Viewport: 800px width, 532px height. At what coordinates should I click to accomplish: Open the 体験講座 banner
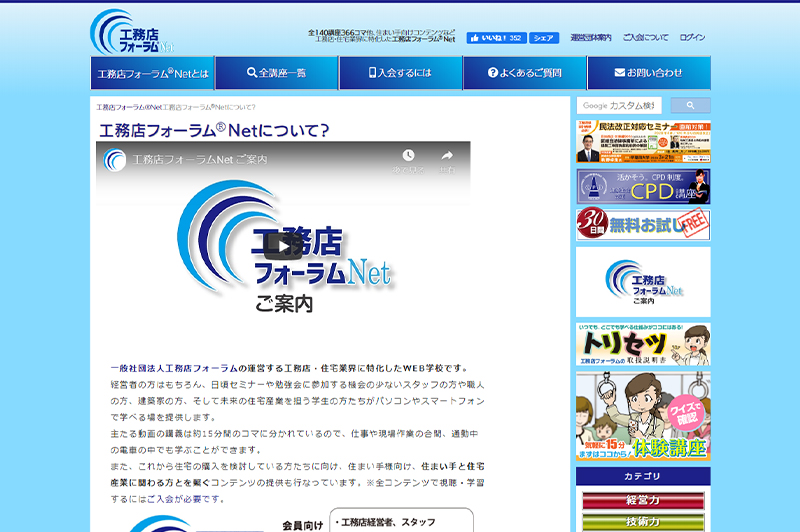click(643, 416)
